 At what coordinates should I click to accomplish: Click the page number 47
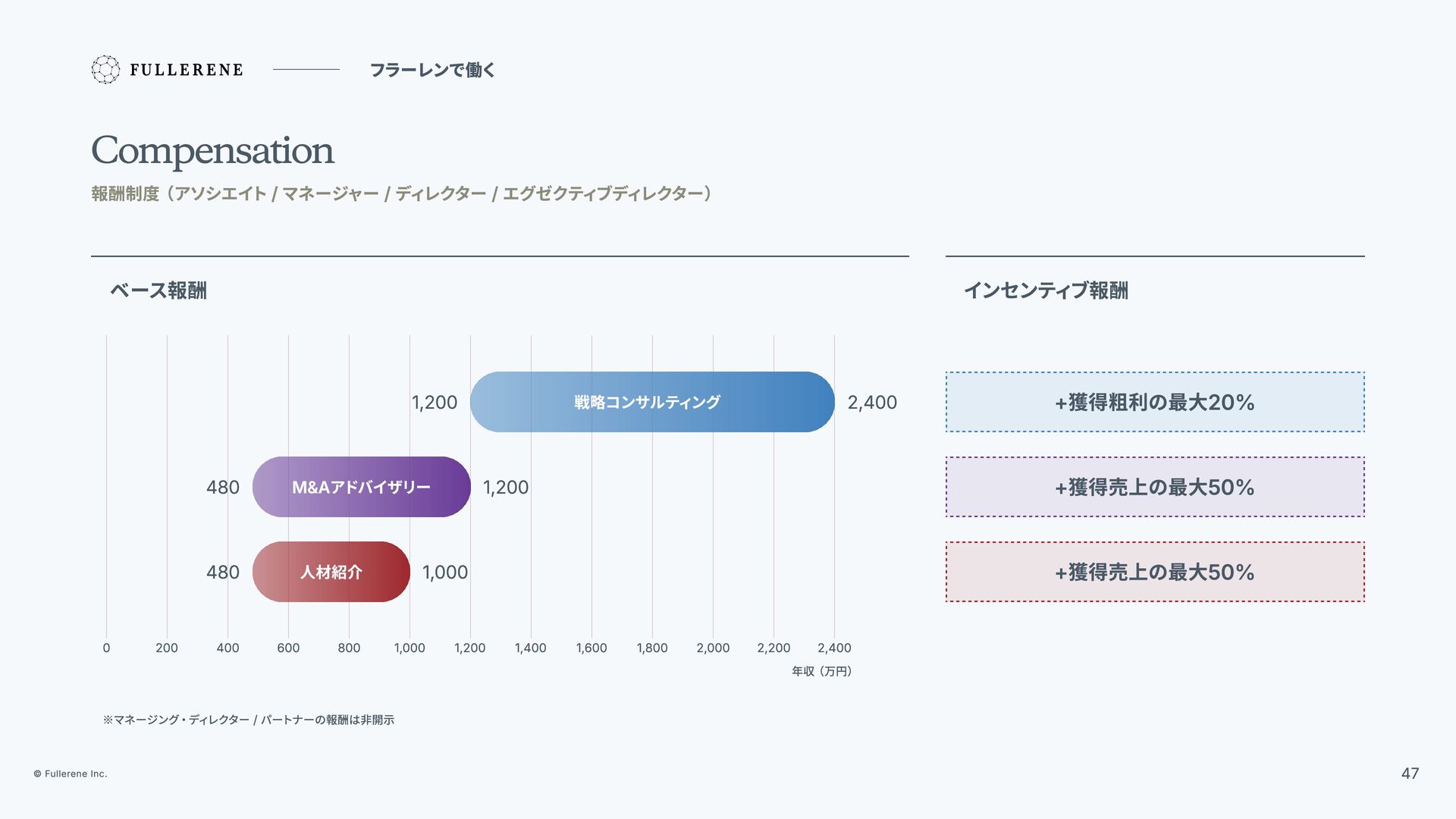[x=1410, y=773]
